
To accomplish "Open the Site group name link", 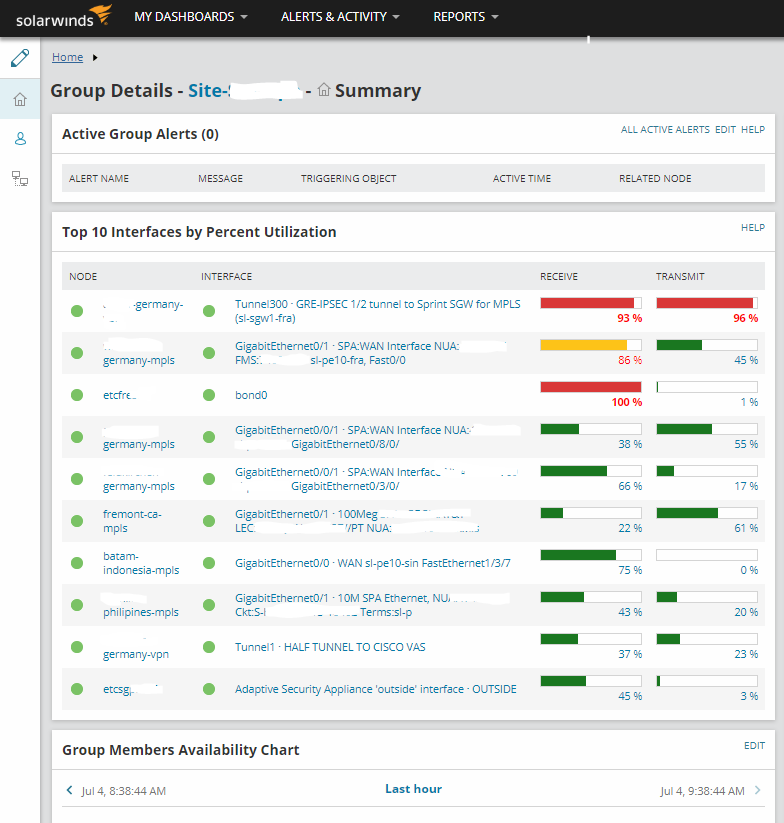I will click(245, 90).
